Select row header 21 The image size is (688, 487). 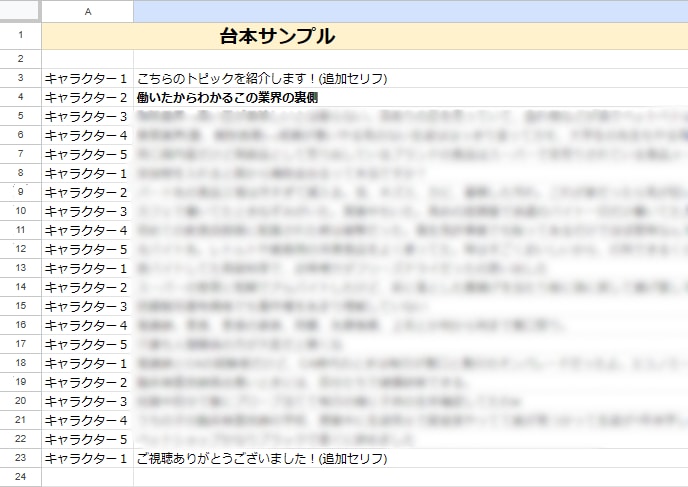tap(21, 420)
